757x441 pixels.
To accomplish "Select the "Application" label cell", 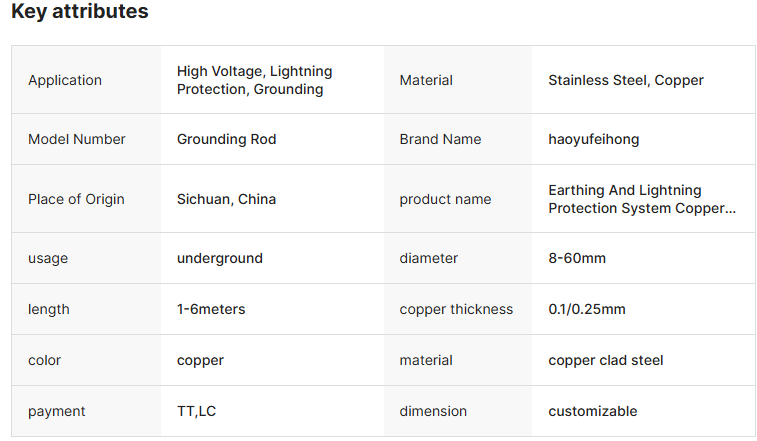I will pyautogui.click(x=65, y=80).
